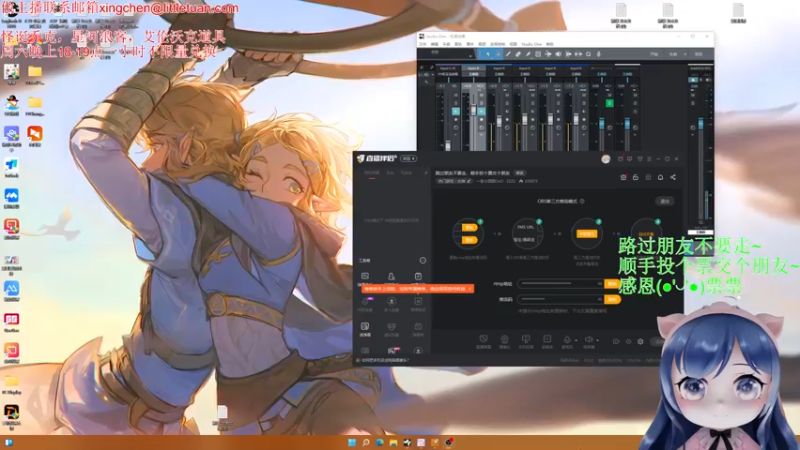
Task: Select the Paint pencil tool in Studio One
Action: click(528, 54)
